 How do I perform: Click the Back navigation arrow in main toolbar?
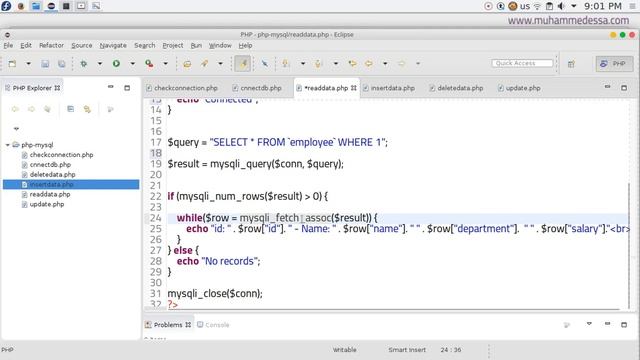[x=369, y=64]
